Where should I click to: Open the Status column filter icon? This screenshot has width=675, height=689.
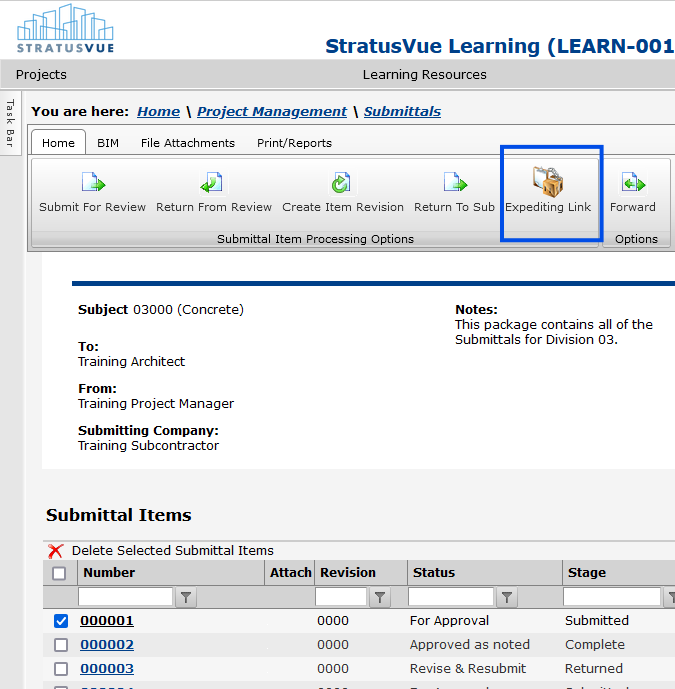[507, 597]
